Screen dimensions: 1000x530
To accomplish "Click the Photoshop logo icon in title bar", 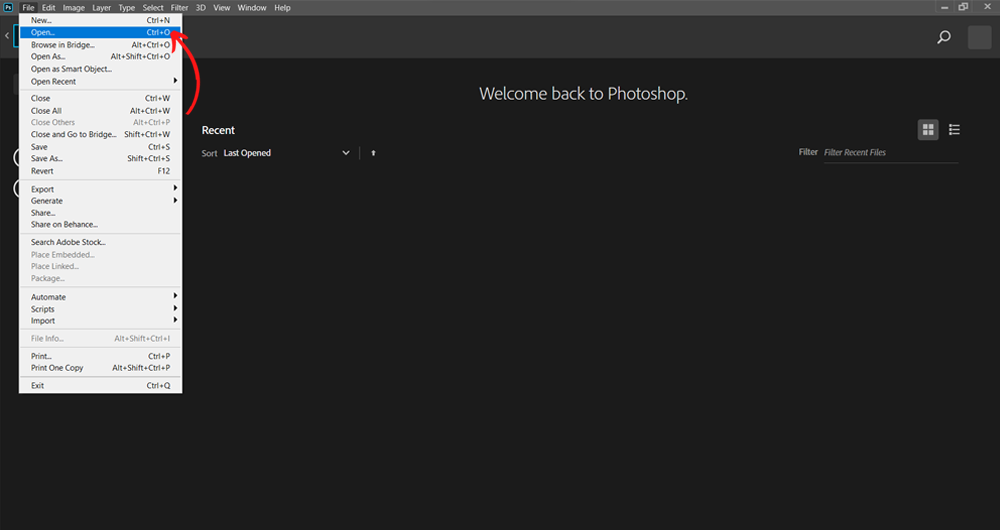I will point(8,7).
